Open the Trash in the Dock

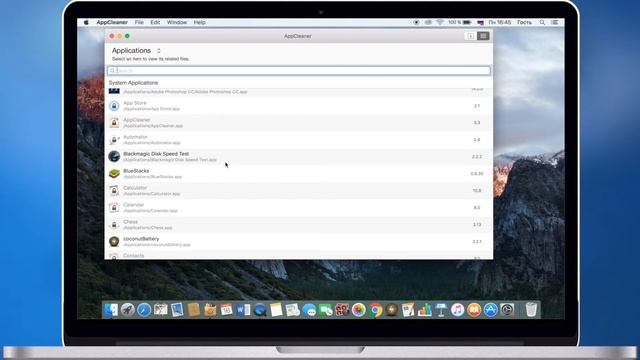tap(531, 310)
